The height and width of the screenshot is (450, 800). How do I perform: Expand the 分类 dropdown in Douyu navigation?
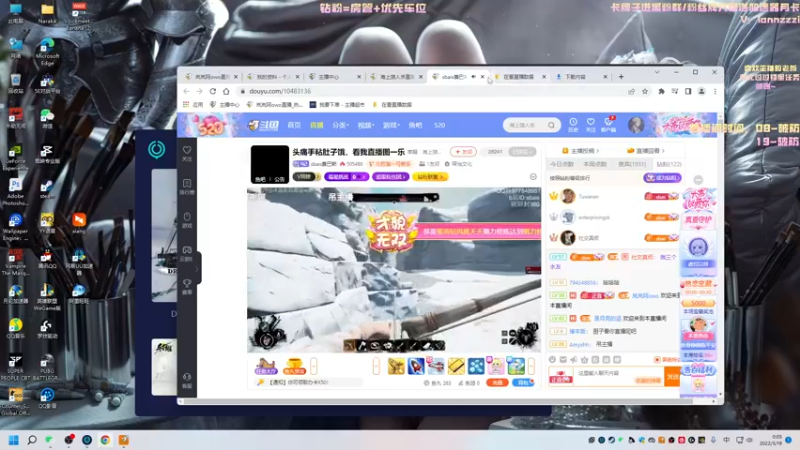click(x=340, y=125)
